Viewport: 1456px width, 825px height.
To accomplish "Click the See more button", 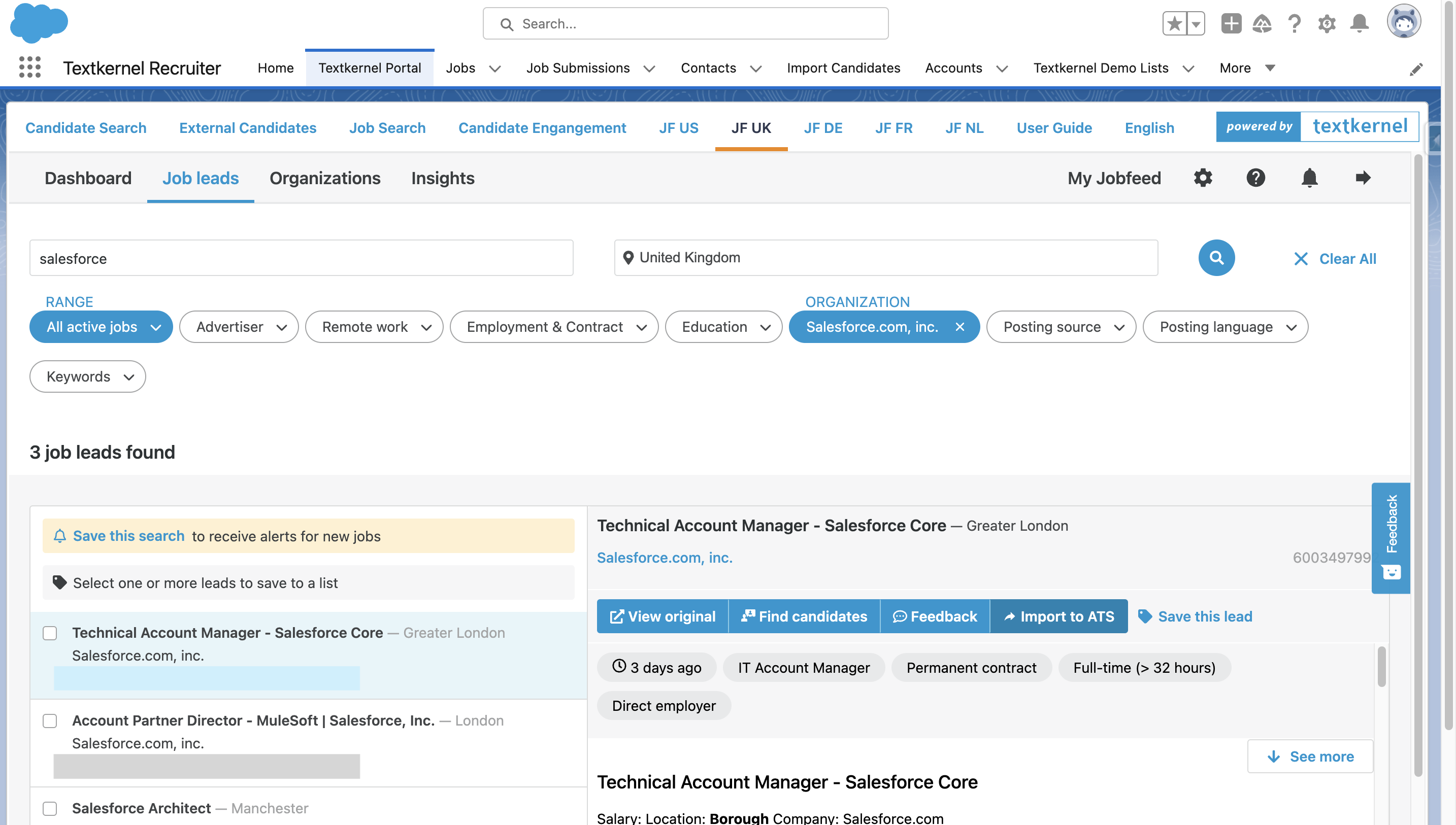I will click(1310, 757).
